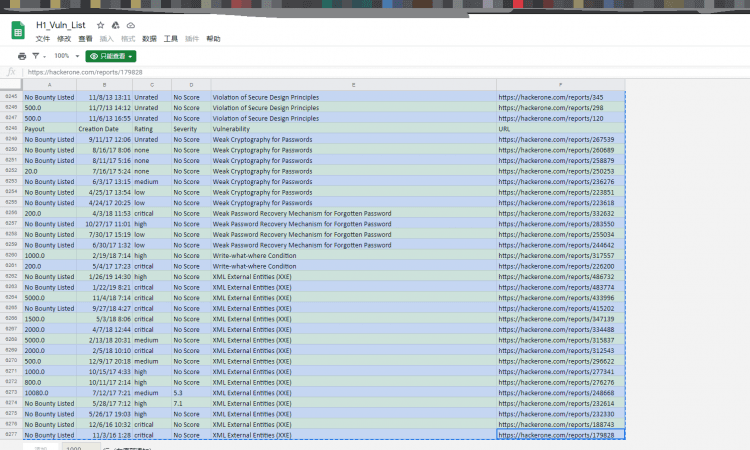Screen dimensions: 750x450
Task: Check the cloud save status icon
Action: [131, 24]
